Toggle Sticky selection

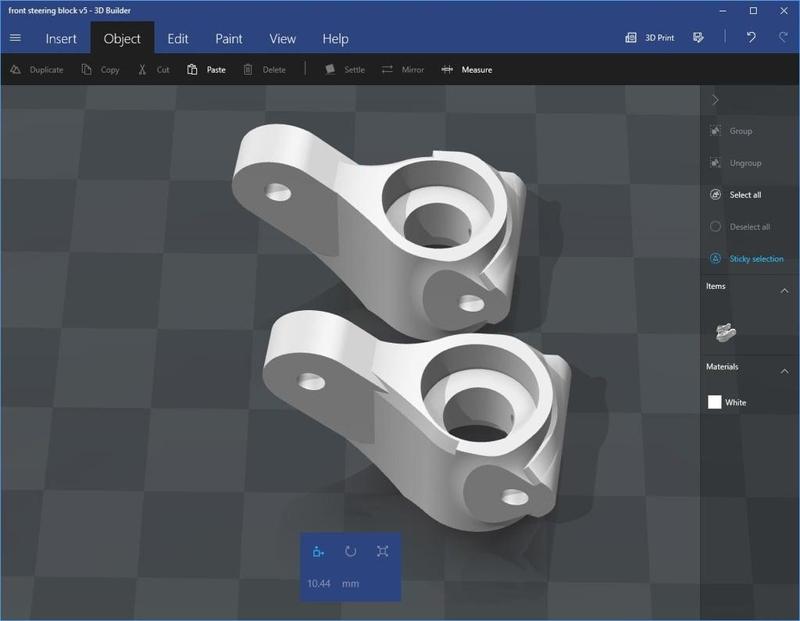tap(746, 259)
